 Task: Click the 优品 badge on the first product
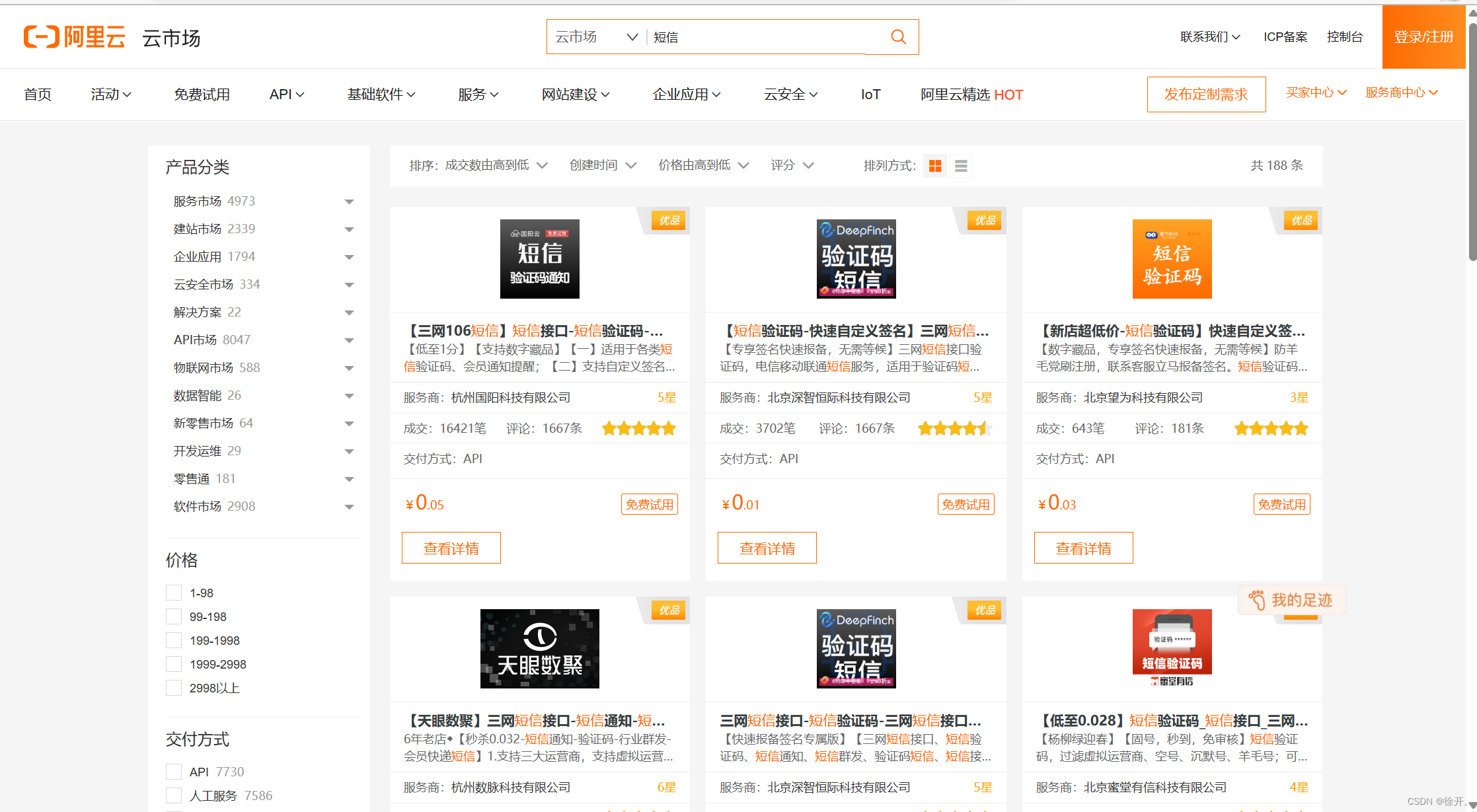pyautogui.click(x=667, y=220)
